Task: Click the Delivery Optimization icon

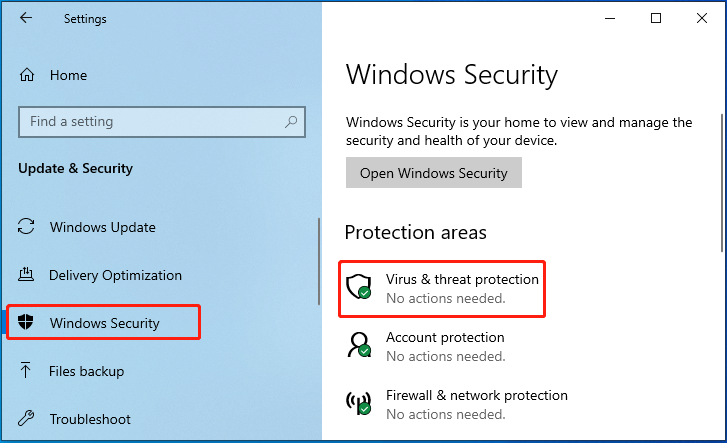Action: (x=26, y=275)
